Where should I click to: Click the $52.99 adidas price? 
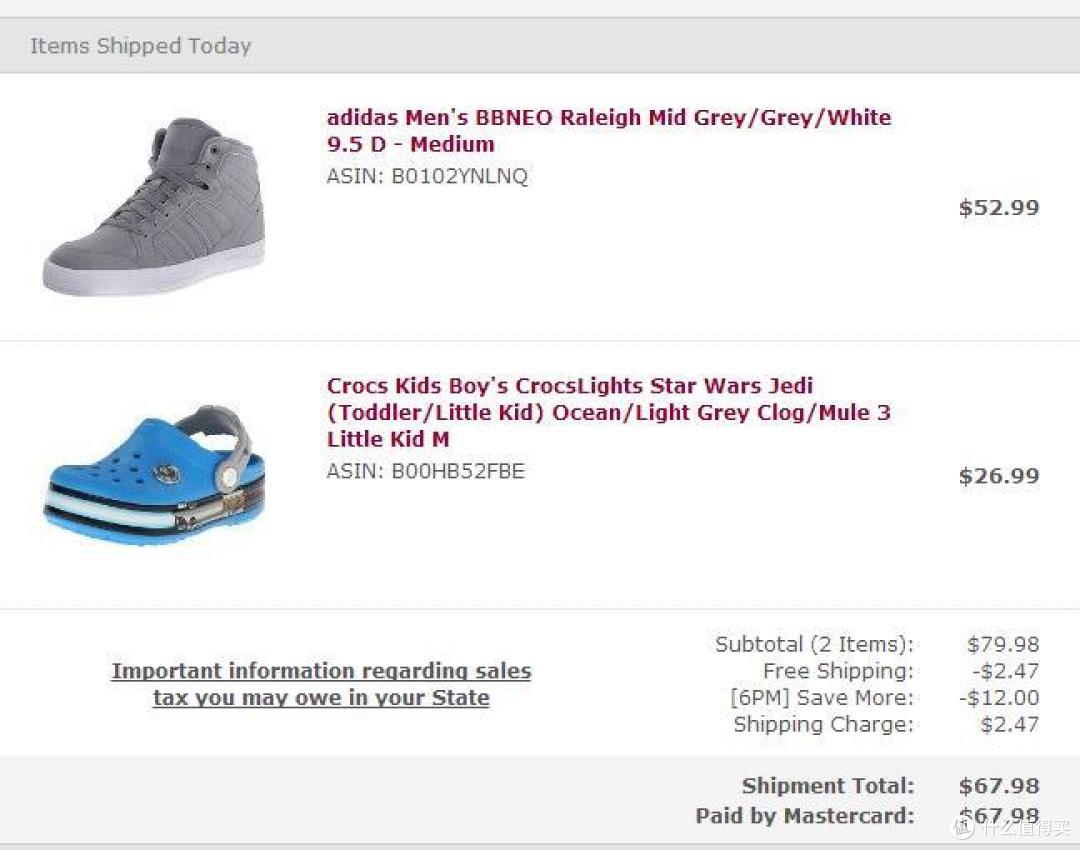999,207
